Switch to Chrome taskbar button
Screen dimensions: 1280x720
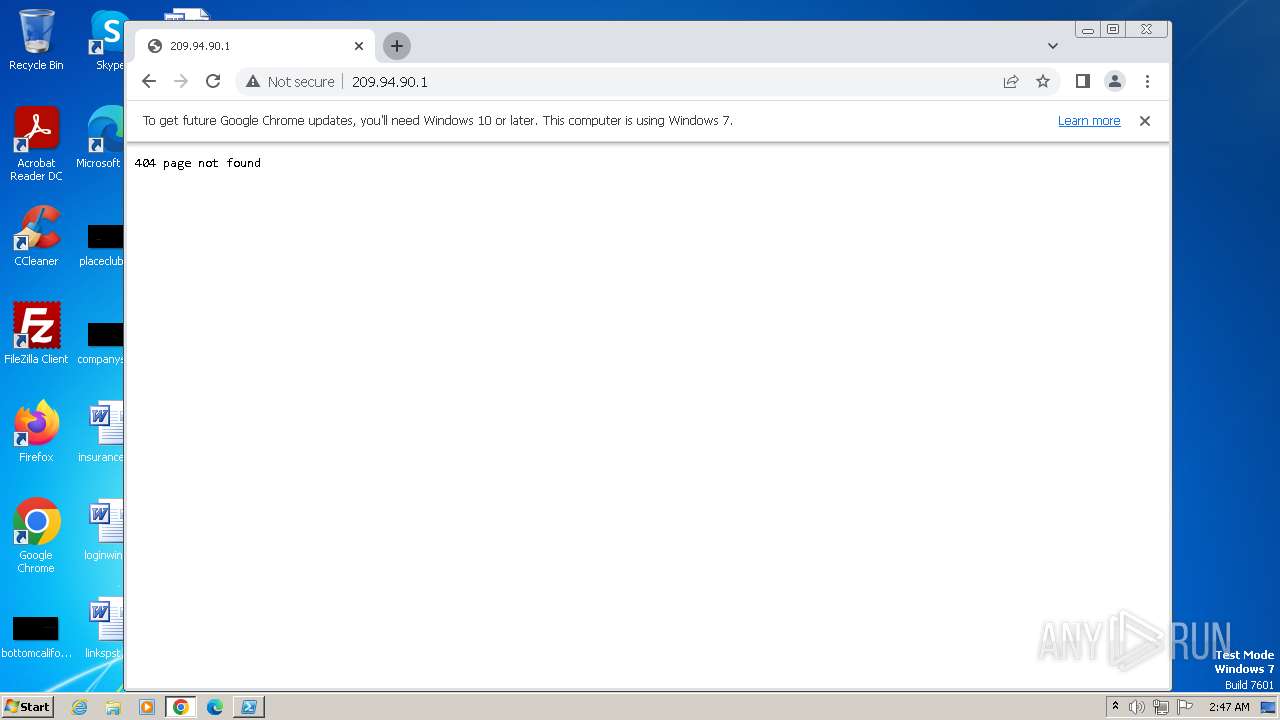pyautogui.click(x=181, y=707)
